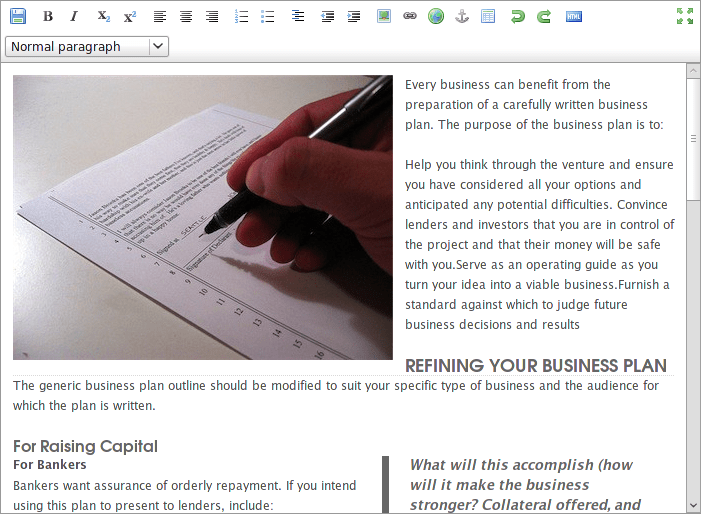Undo the last action
Screen dimensions: 701x514
(518, 17)
